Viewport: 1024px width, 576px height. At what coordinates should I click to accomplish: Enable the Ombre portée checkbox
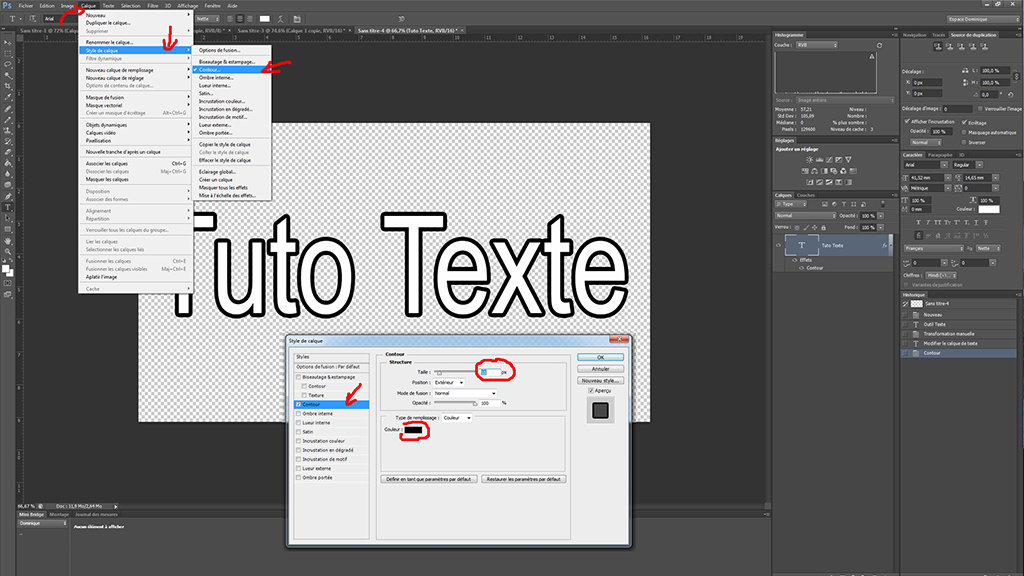click(x=298, y=477)
